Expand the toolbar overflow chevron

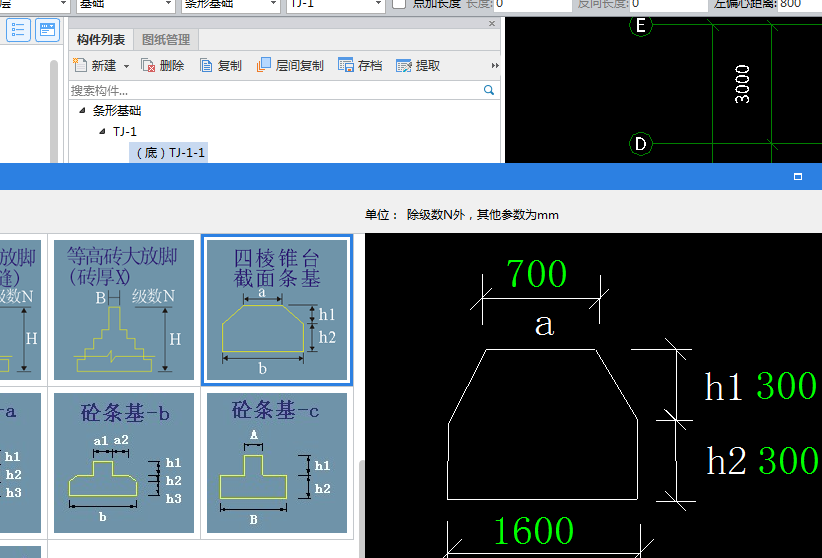495,66
